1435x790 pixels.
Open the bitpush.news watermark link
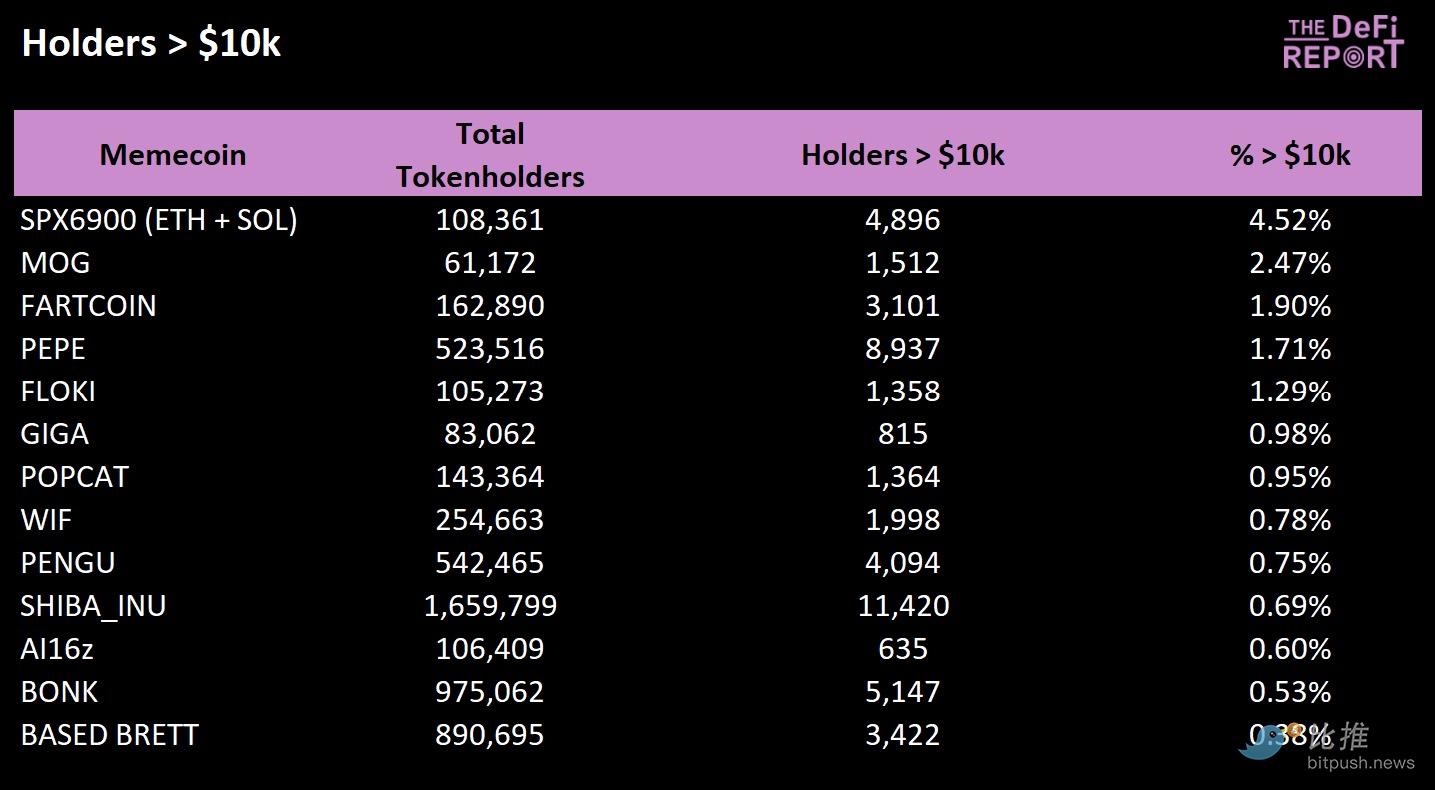[1360, 763]
